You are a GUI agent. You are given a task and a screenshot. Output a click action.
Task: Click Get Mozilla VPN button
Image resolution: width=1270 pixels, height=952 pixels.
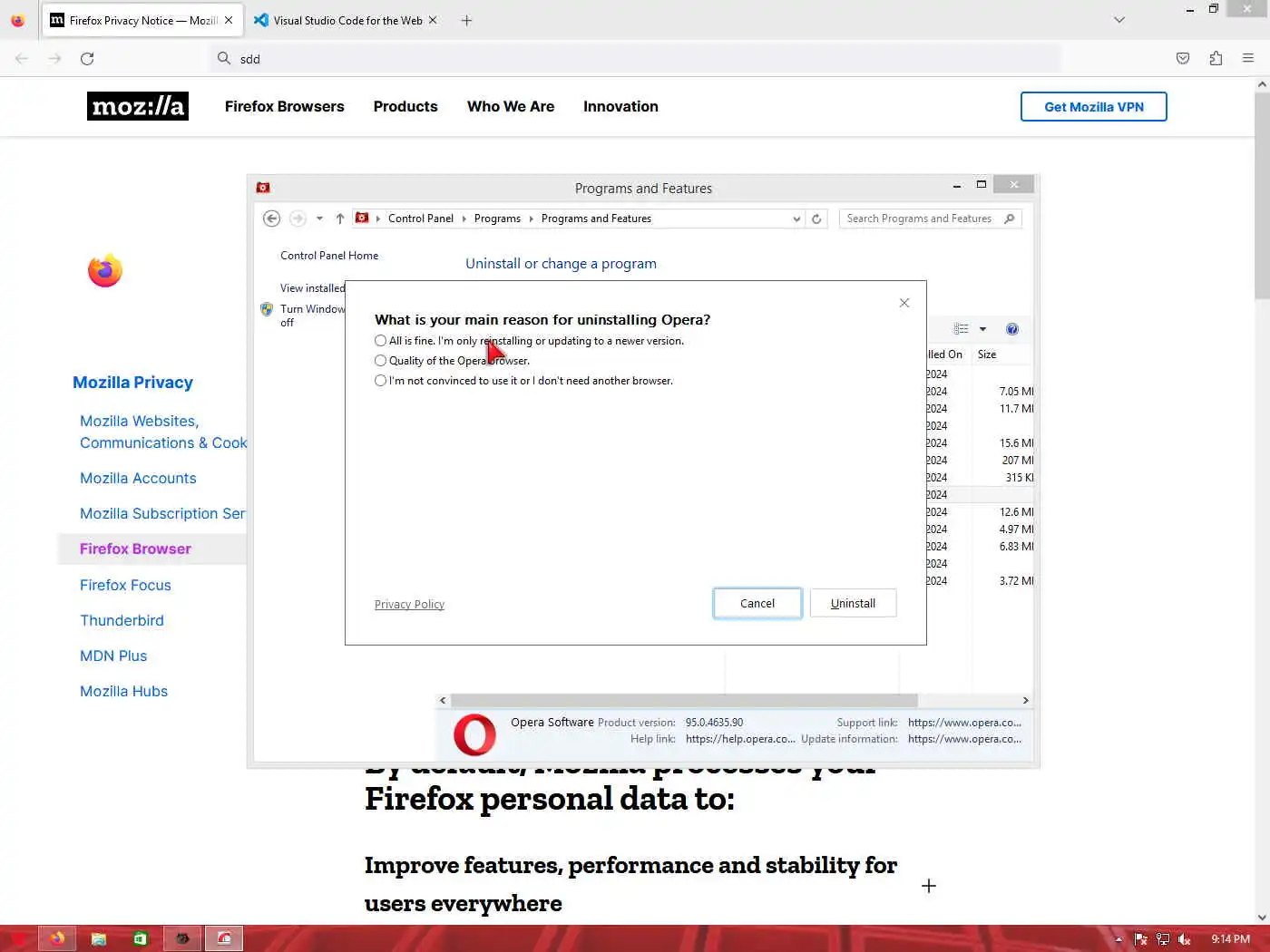click(x=1094, y=106)
